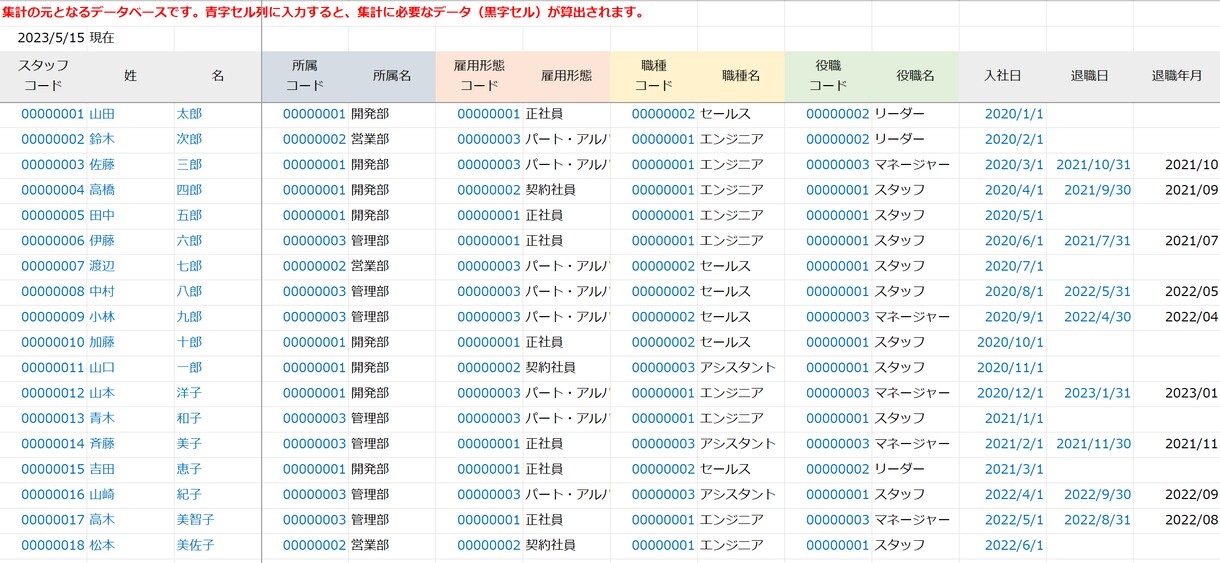Image resolution: width=1220 pixels, height=563 pixels.
Task: Select the surname cell 高木
Action: click(x=102, y=520)
